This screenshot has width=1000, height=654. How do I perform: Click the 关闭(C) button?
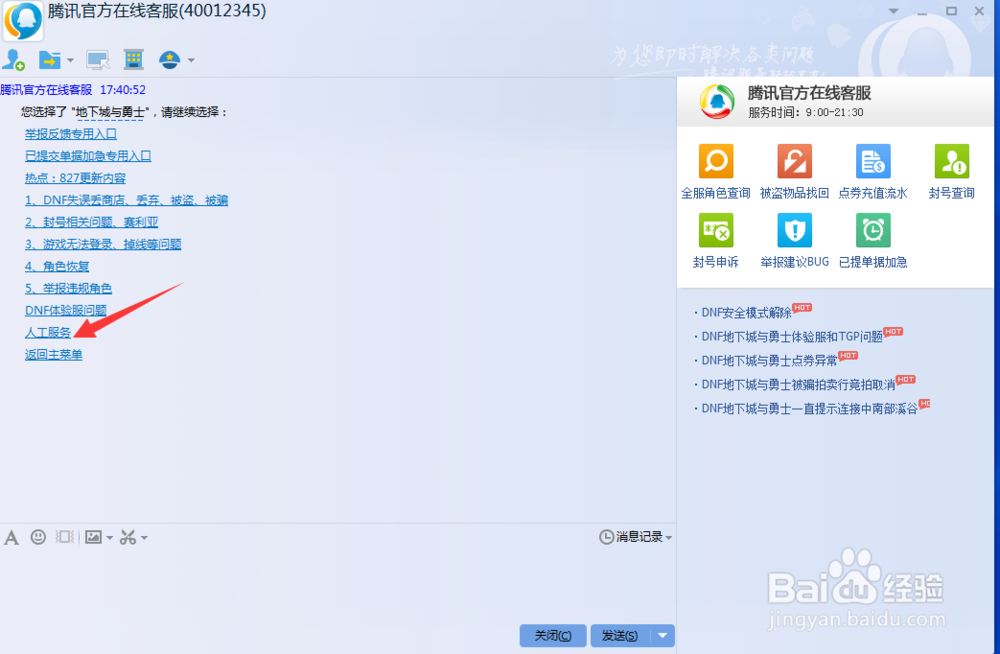click(x=553, y=635)
